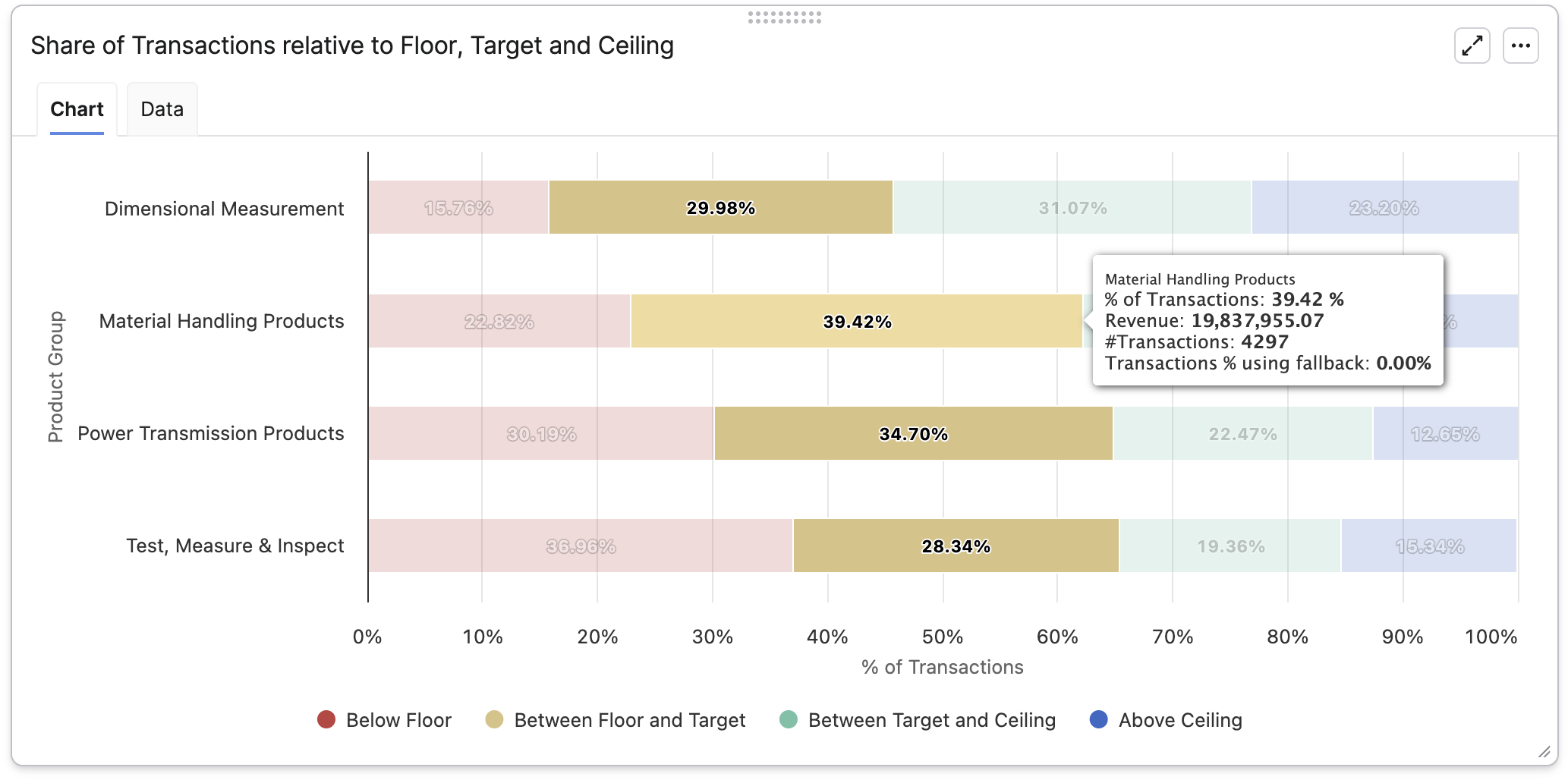
Task: Click the 23.20% Above Ceiling segment
Action: point(1384,207)
